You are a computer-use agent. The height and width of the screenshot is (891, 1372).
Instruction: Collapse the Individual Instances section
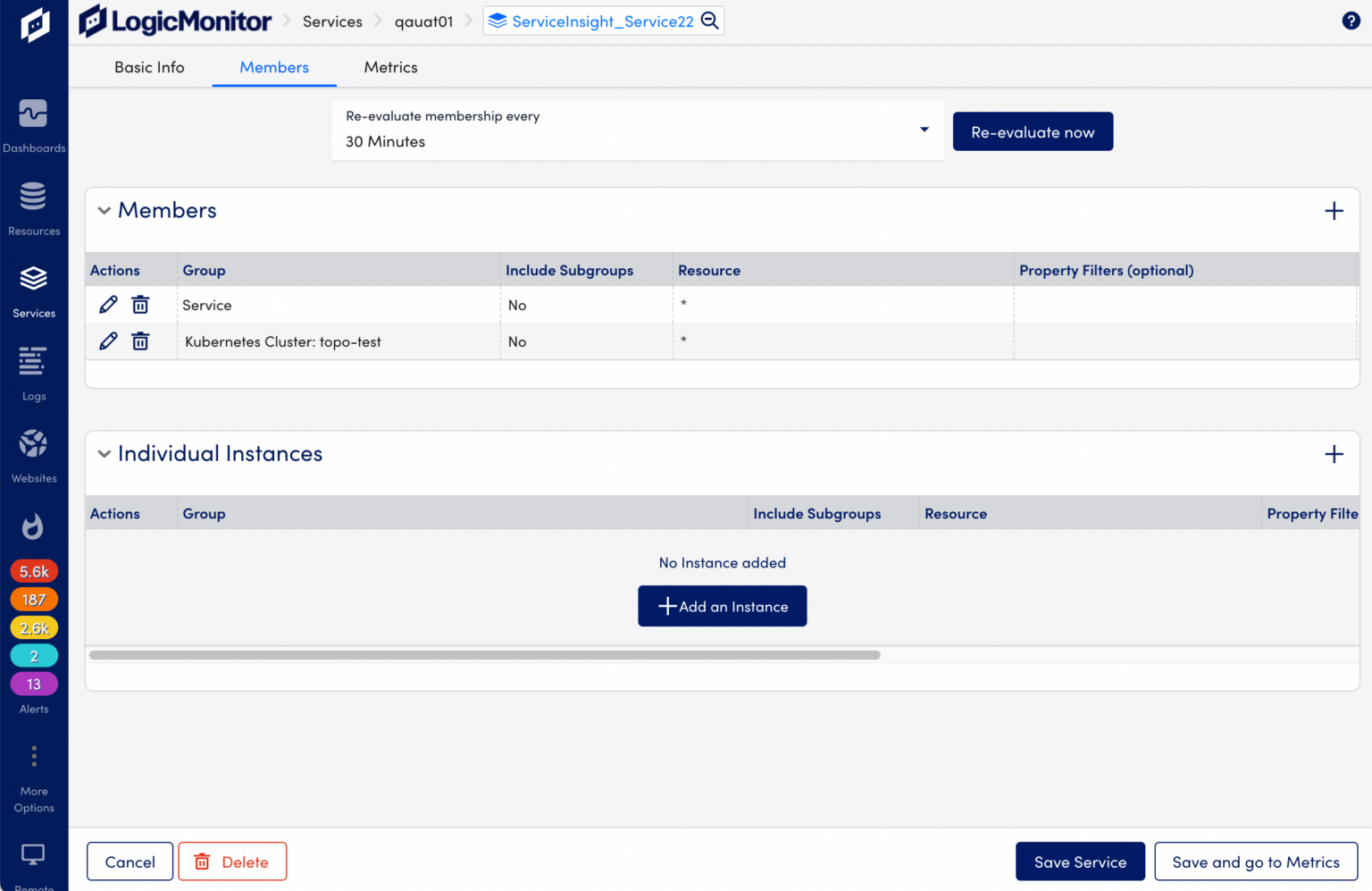coord(105,454)
